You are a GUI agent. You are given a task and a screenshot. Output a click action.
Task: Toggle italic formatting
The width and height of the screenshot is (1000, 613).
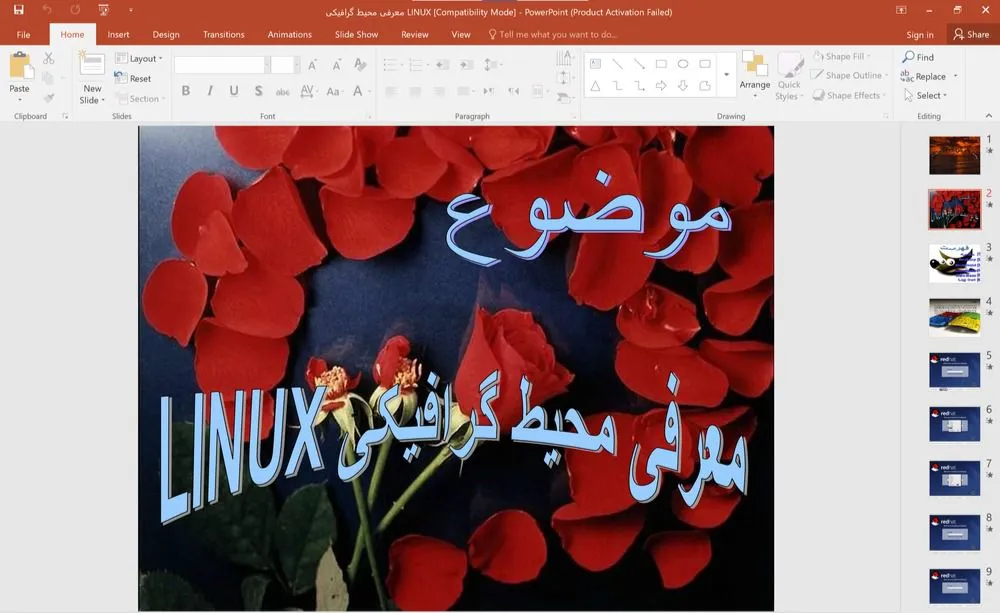click(209, 90)
